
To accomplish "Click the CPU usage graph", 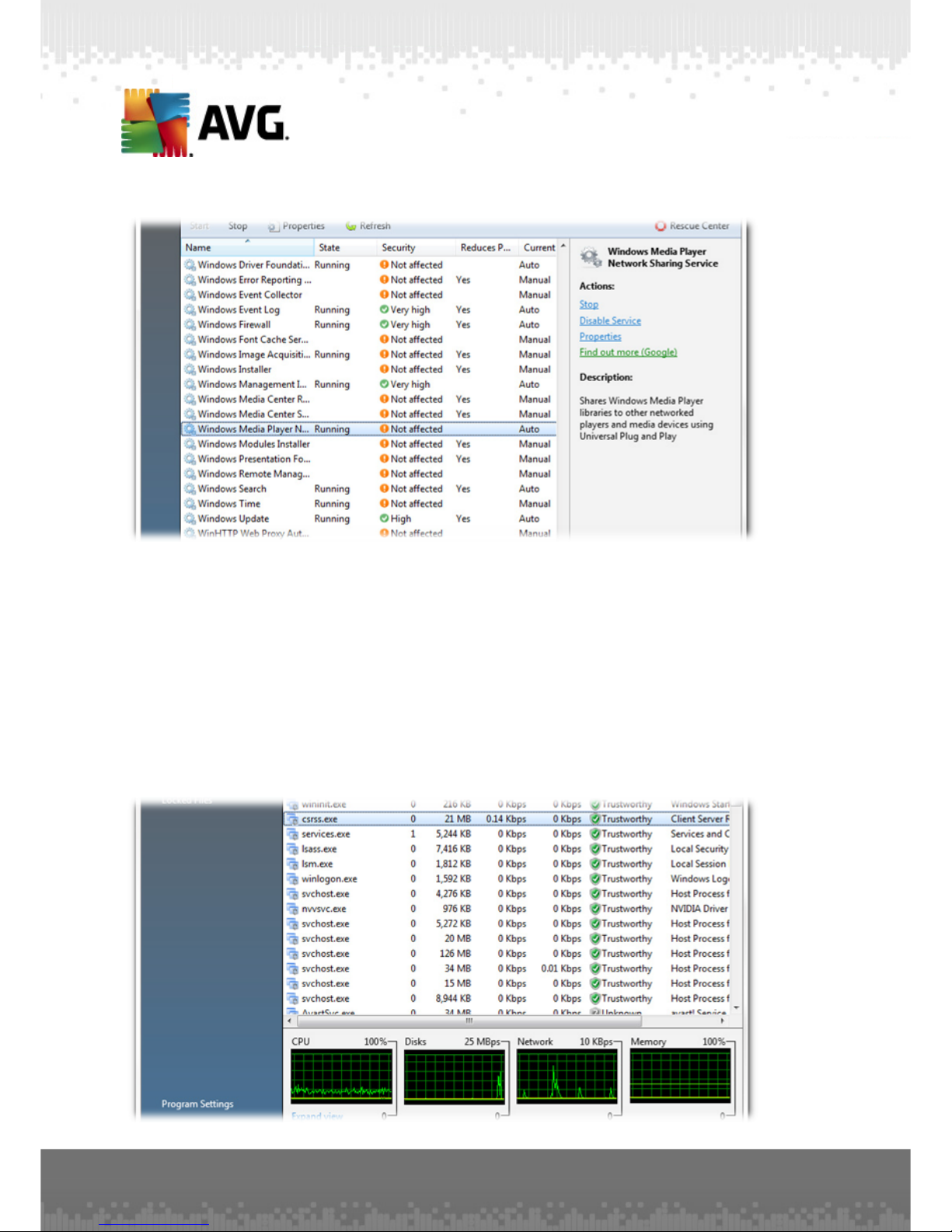I will click(x=341, y=1076).
